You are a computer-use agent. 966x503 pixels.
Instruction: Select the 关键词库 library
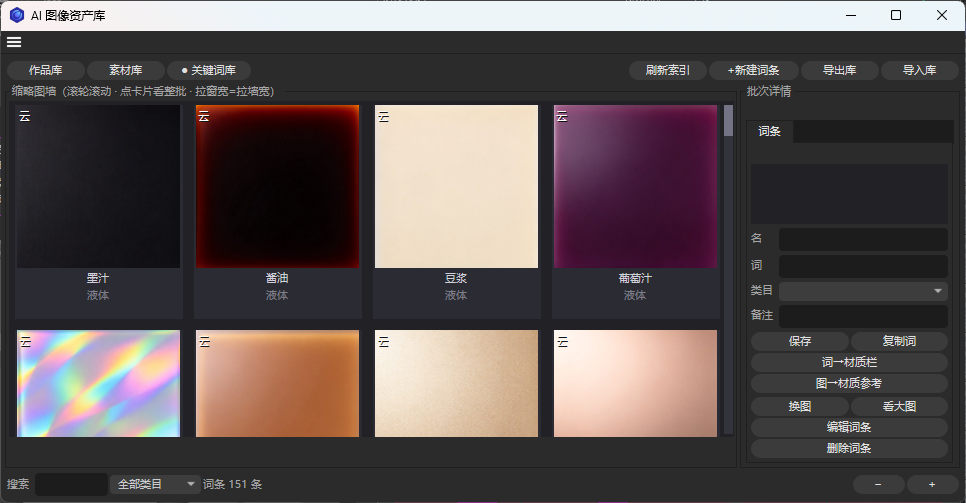[x=209, y=70]
